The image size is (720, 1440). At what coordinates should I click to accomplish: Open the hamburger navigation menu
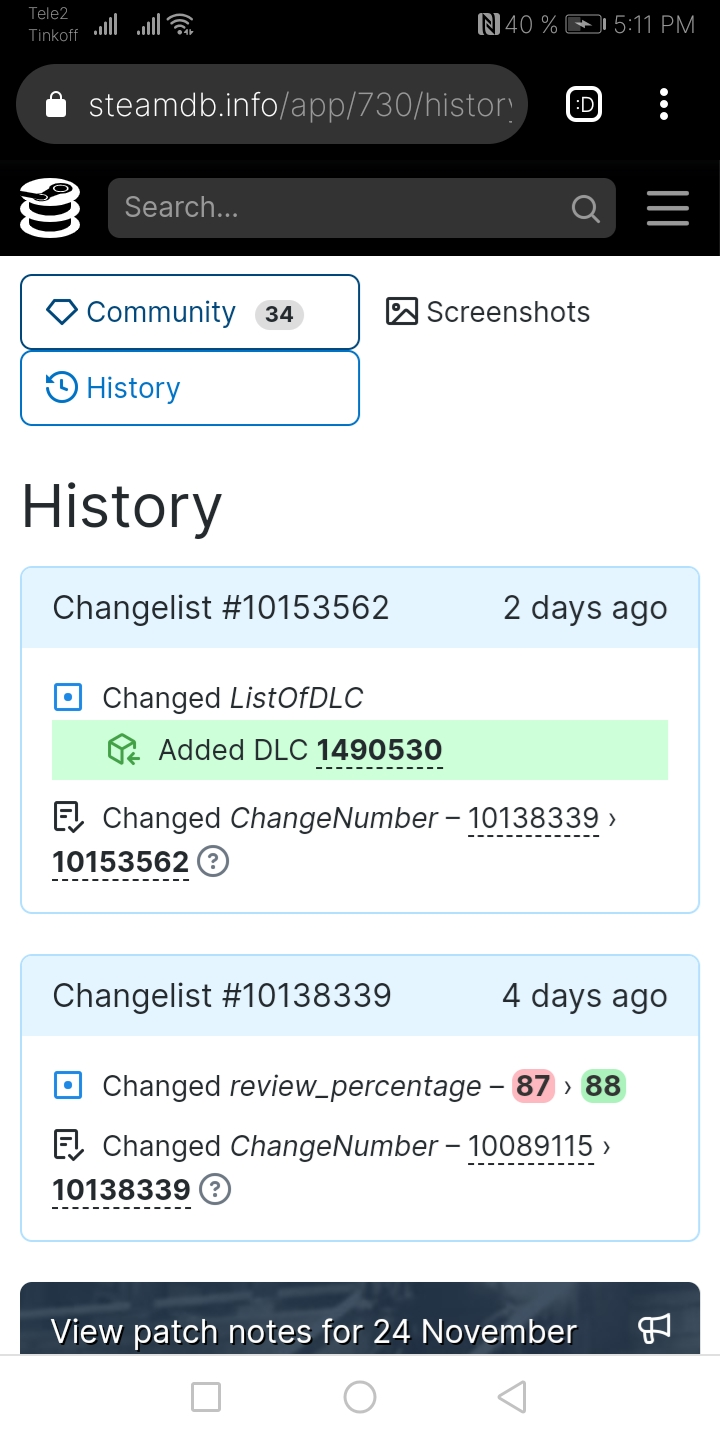click(667, 208)
